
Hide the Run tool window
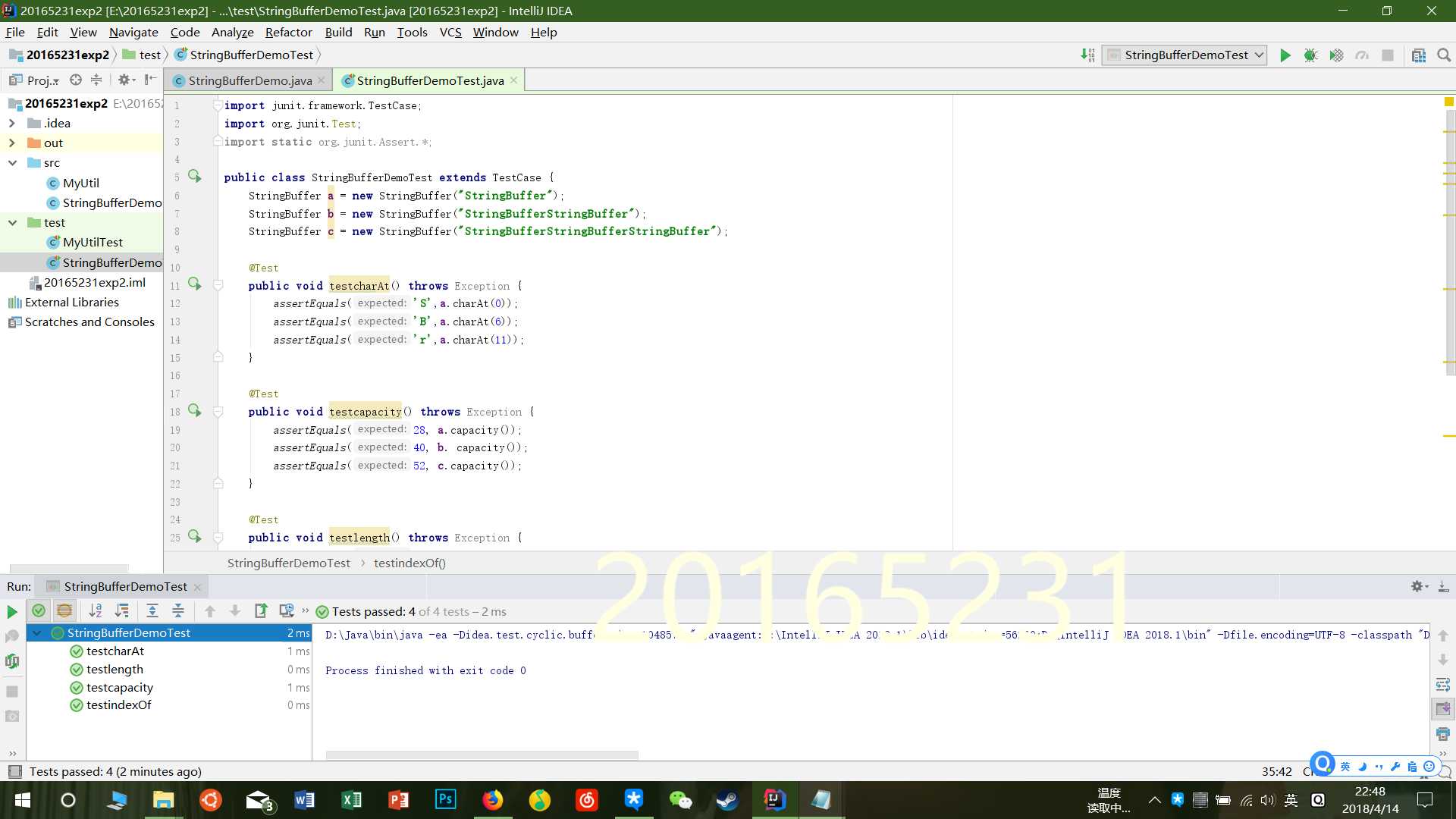(x=1443, y=586)
